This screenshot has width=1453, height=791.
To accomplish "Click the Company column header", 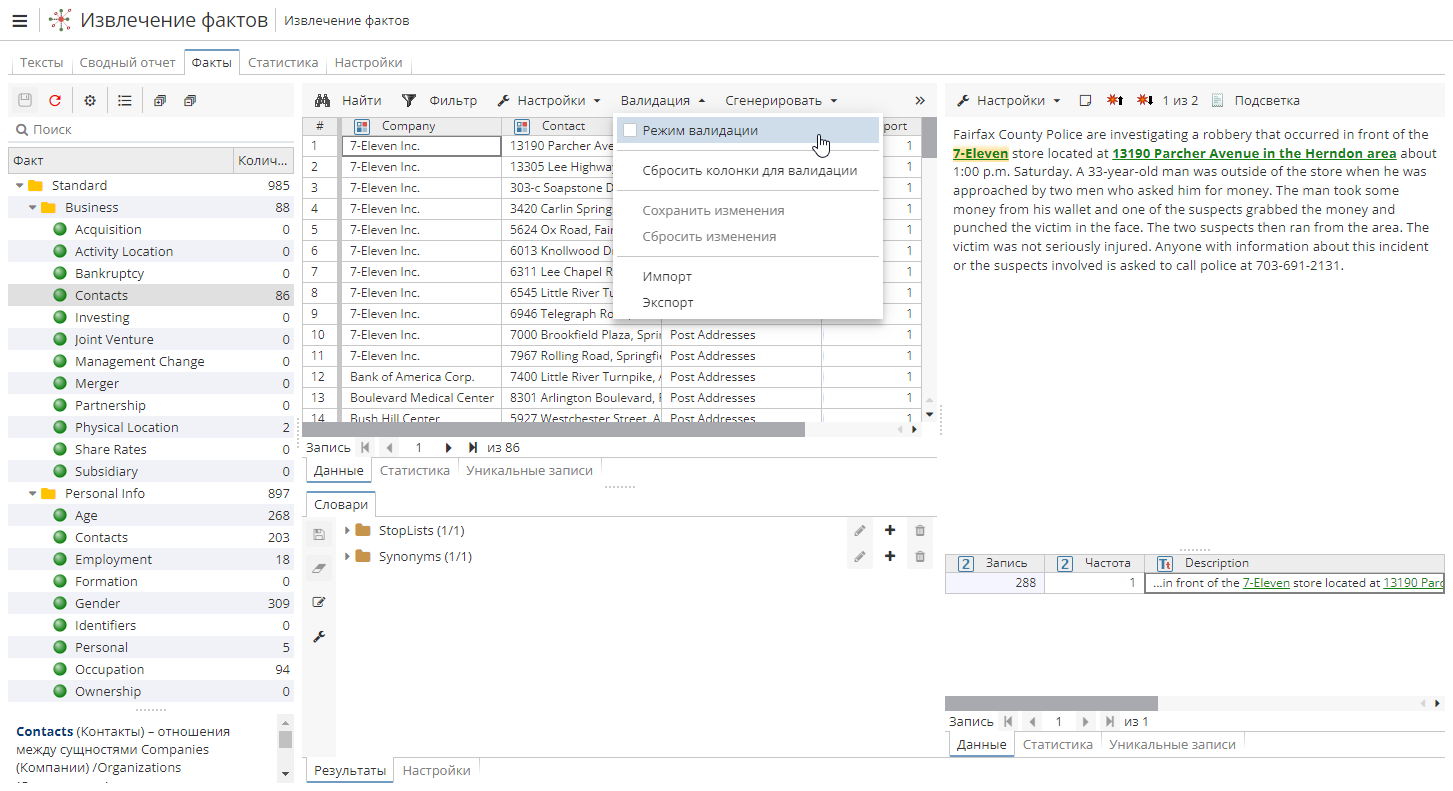I will tap(421, 126).
